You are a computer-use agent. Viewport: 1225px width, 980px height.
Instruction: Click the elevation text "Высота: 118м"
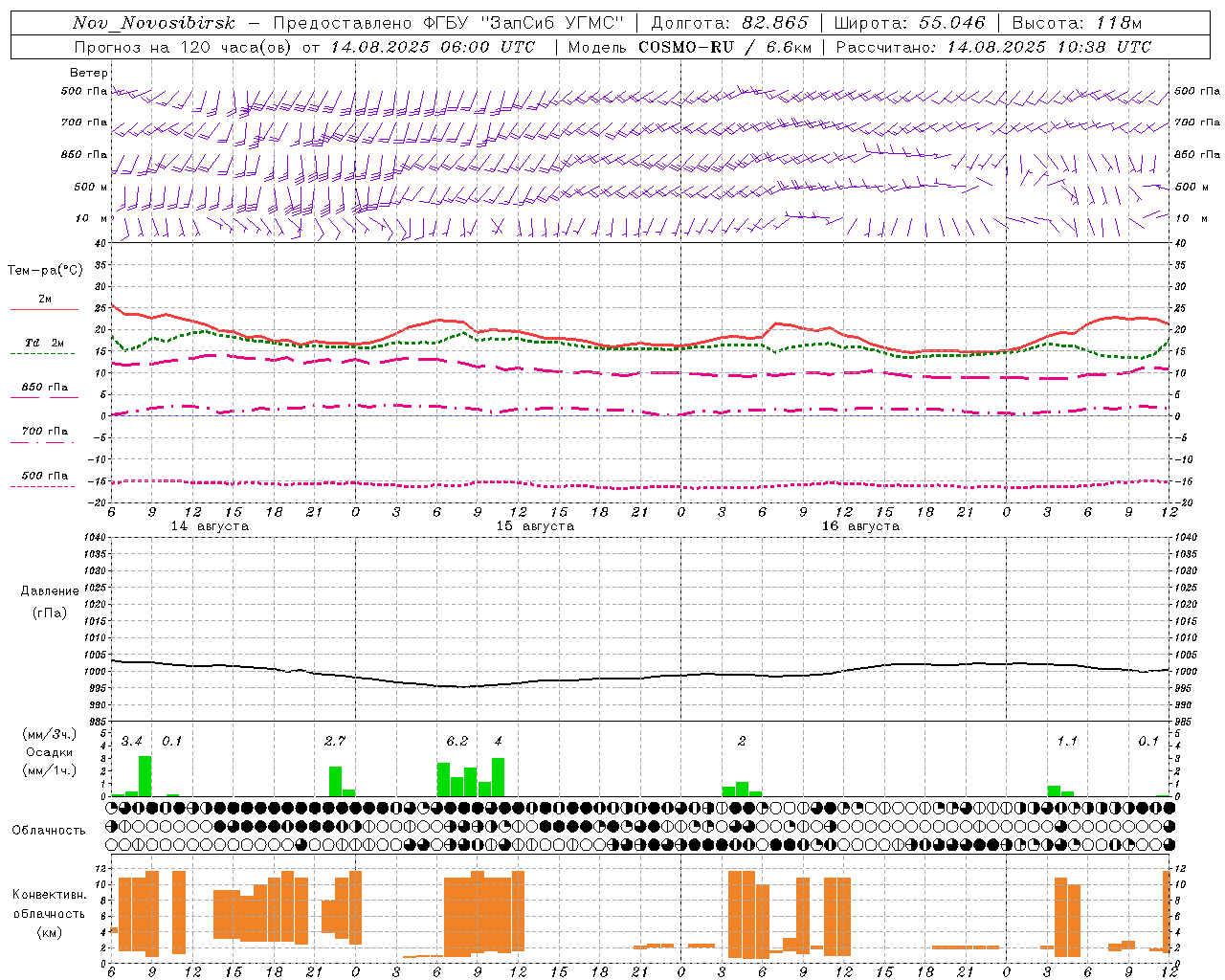coord(1077,23)
